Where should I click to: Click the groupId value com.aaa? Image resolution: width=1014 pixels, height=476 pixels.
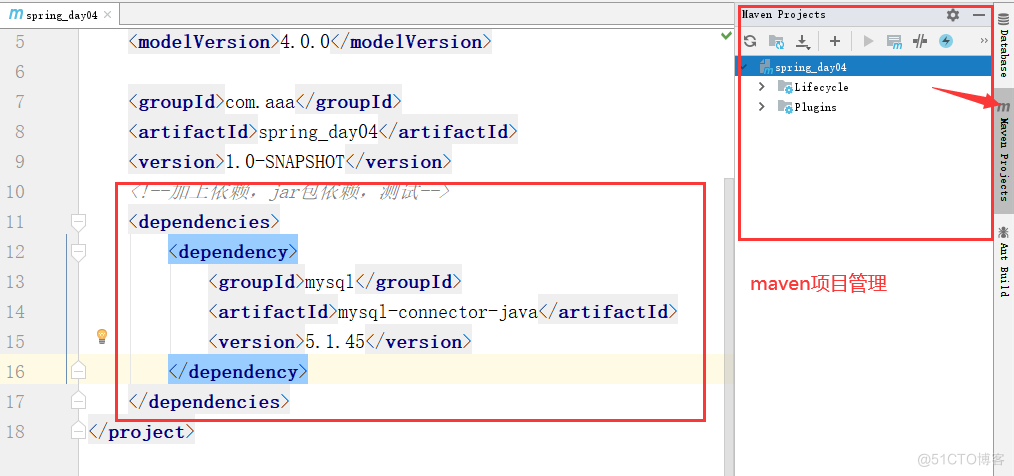click(x=260, y=102)
